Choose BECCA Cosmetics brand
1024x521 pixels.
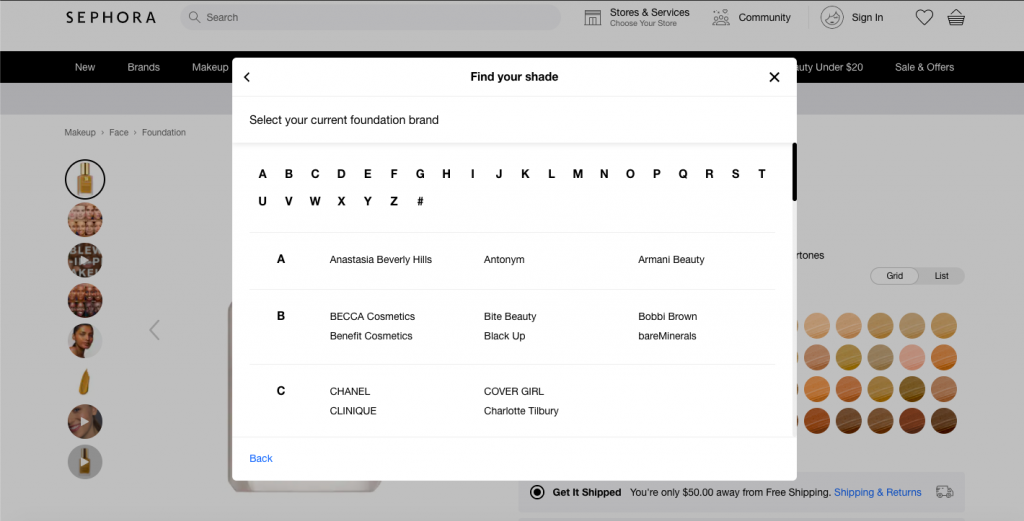372,316
